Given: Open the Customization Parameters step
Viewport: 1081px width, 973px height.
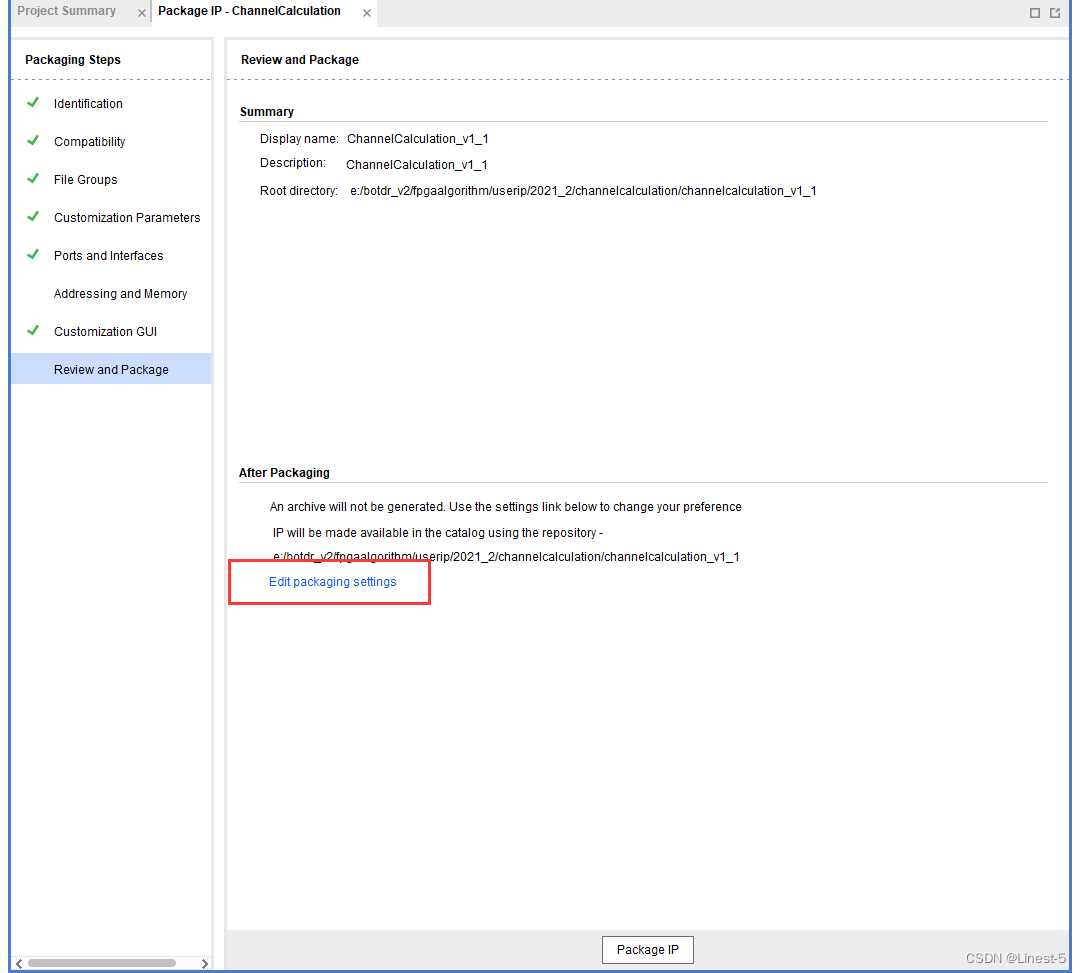Looking at the screenshot, I should pyautogui.click(x=127, y=217).
